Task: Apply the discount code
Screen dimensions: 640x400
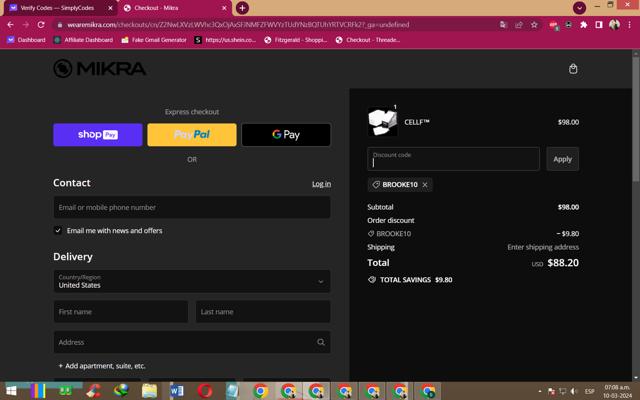Action: pos(562,159)
